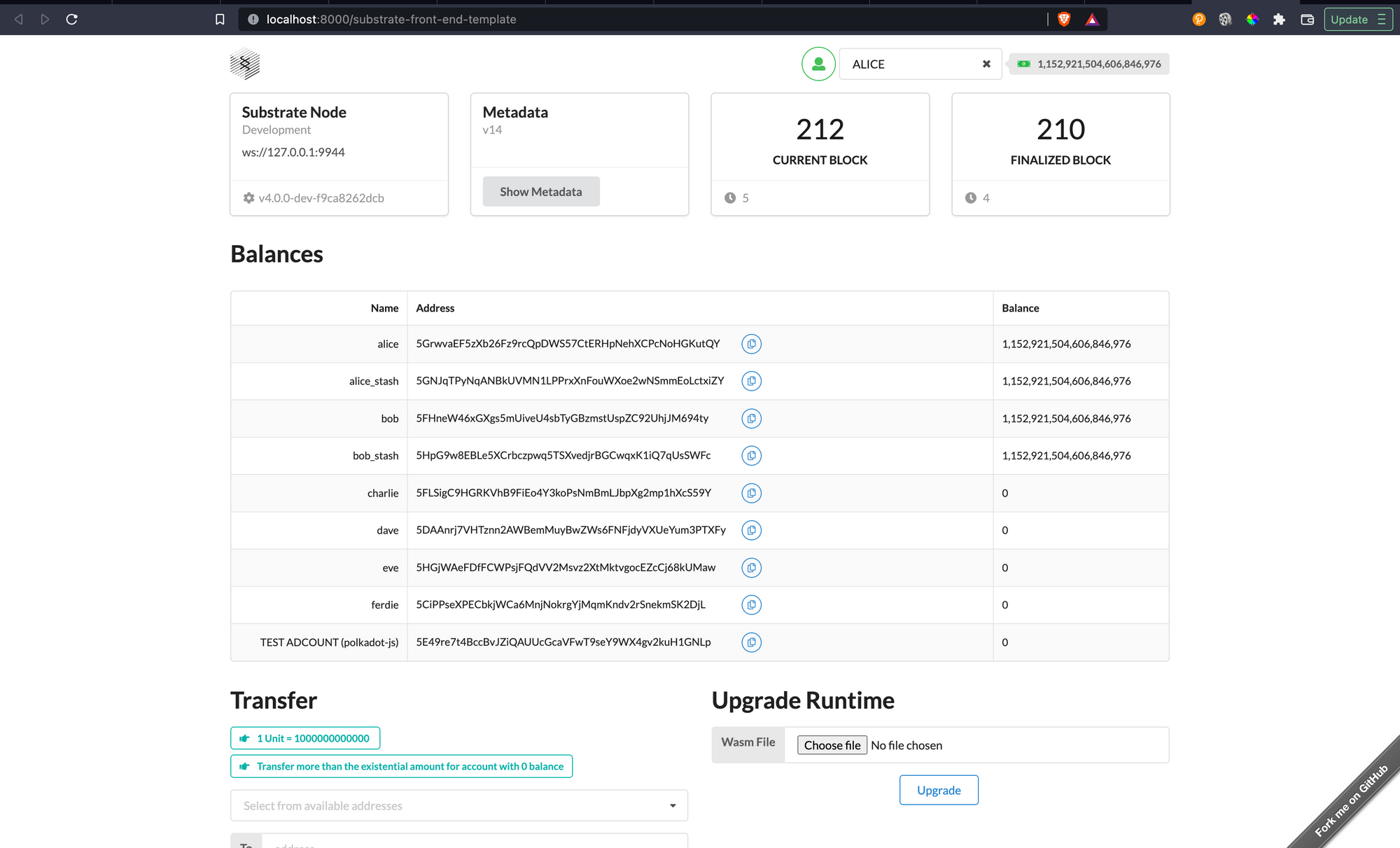
Task: Reload the page with the refresh button
Action: click(x=71, y=20)
